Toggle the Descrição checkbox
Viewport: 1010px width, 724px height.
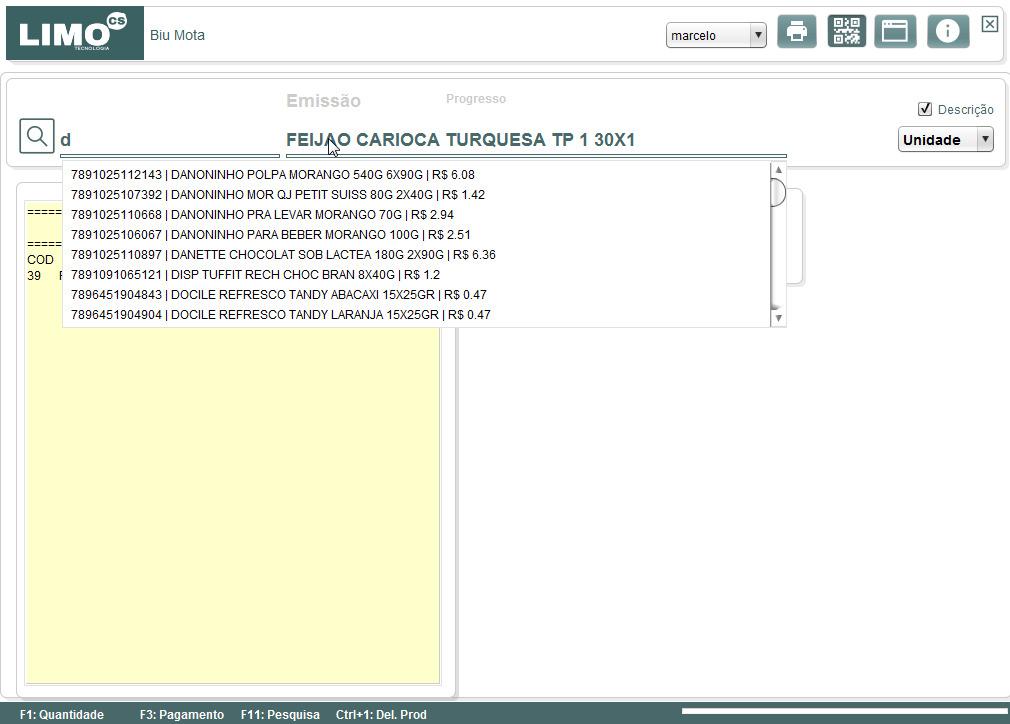[x=925, y=109]
